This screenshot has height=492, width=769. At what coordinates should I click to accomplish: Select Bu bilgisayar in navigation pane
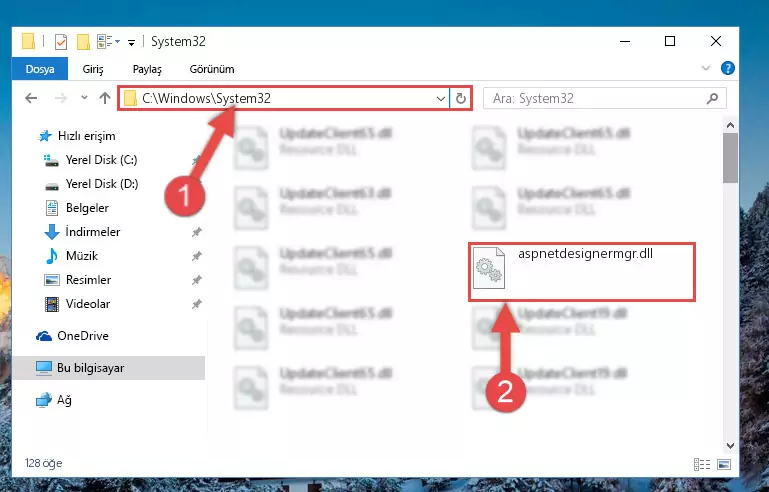pos(108,368)
